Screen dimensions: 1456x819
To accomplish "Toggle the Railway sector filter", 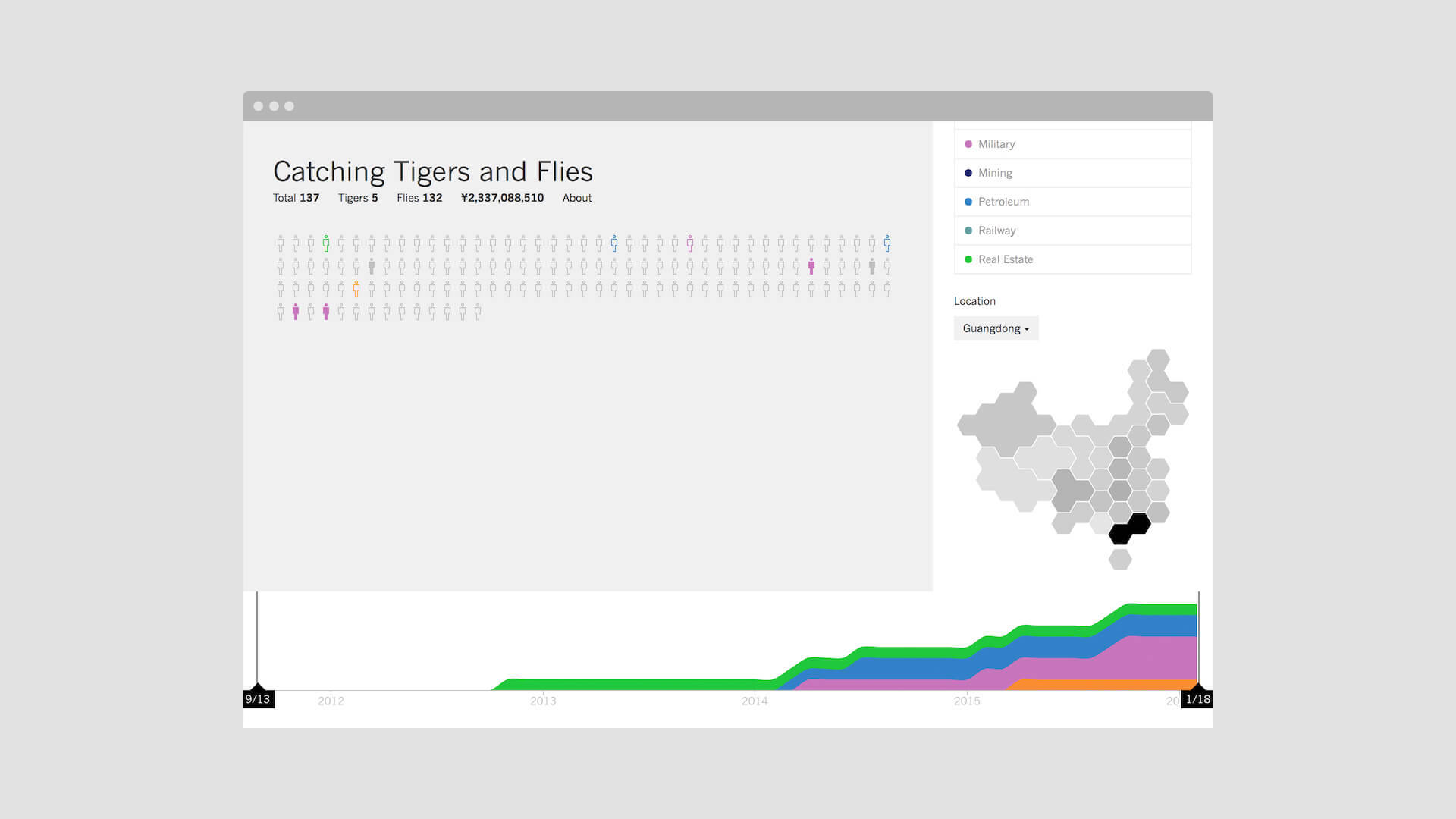I will click(x=1072, y=231).
